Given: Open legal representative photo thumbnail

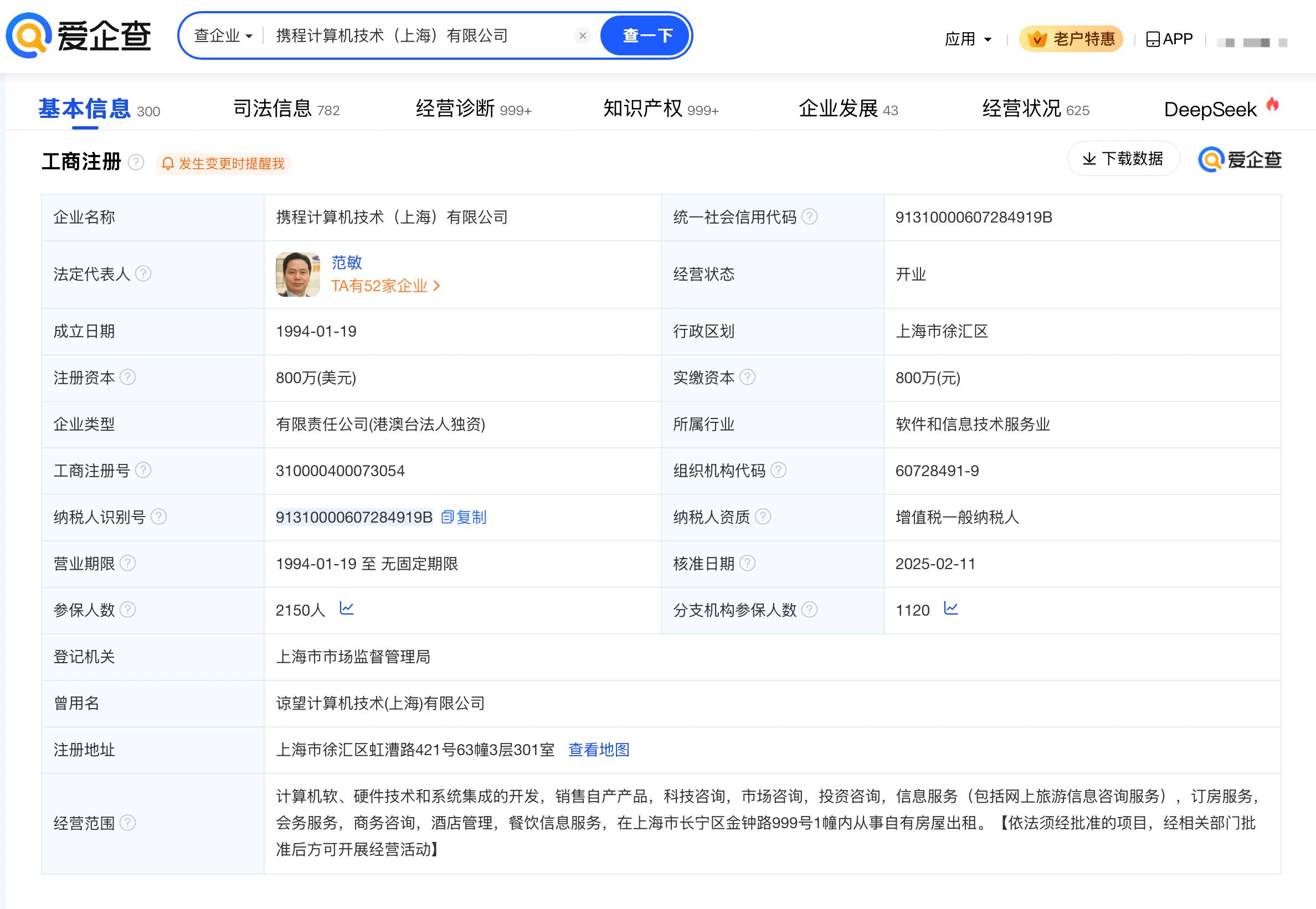Looking at the screenshot, I should coord(298,275).
